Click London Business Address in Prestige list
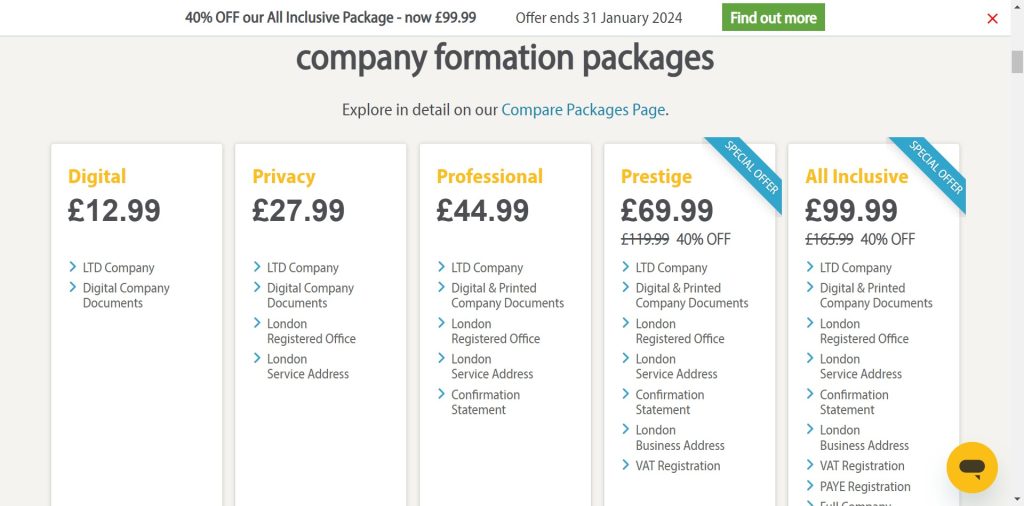Screen dimensions: 1024x506 tap(679, 437)
